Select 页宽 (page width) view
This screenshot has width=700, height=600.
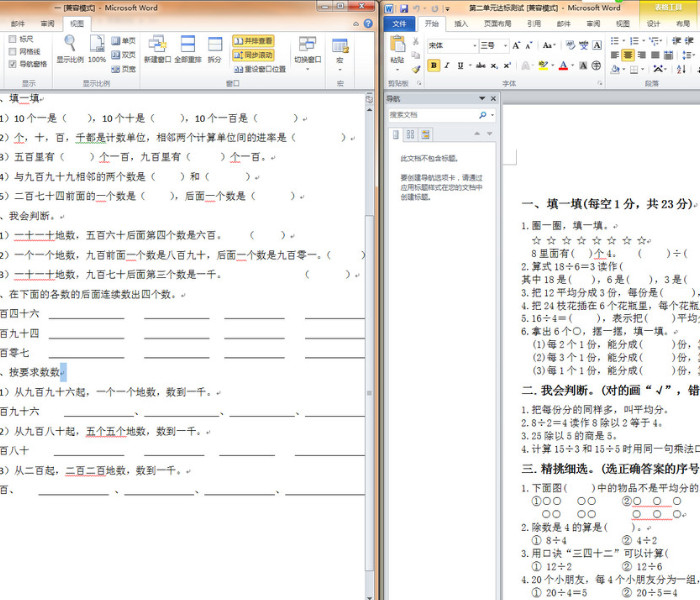[x=123, y=69]
